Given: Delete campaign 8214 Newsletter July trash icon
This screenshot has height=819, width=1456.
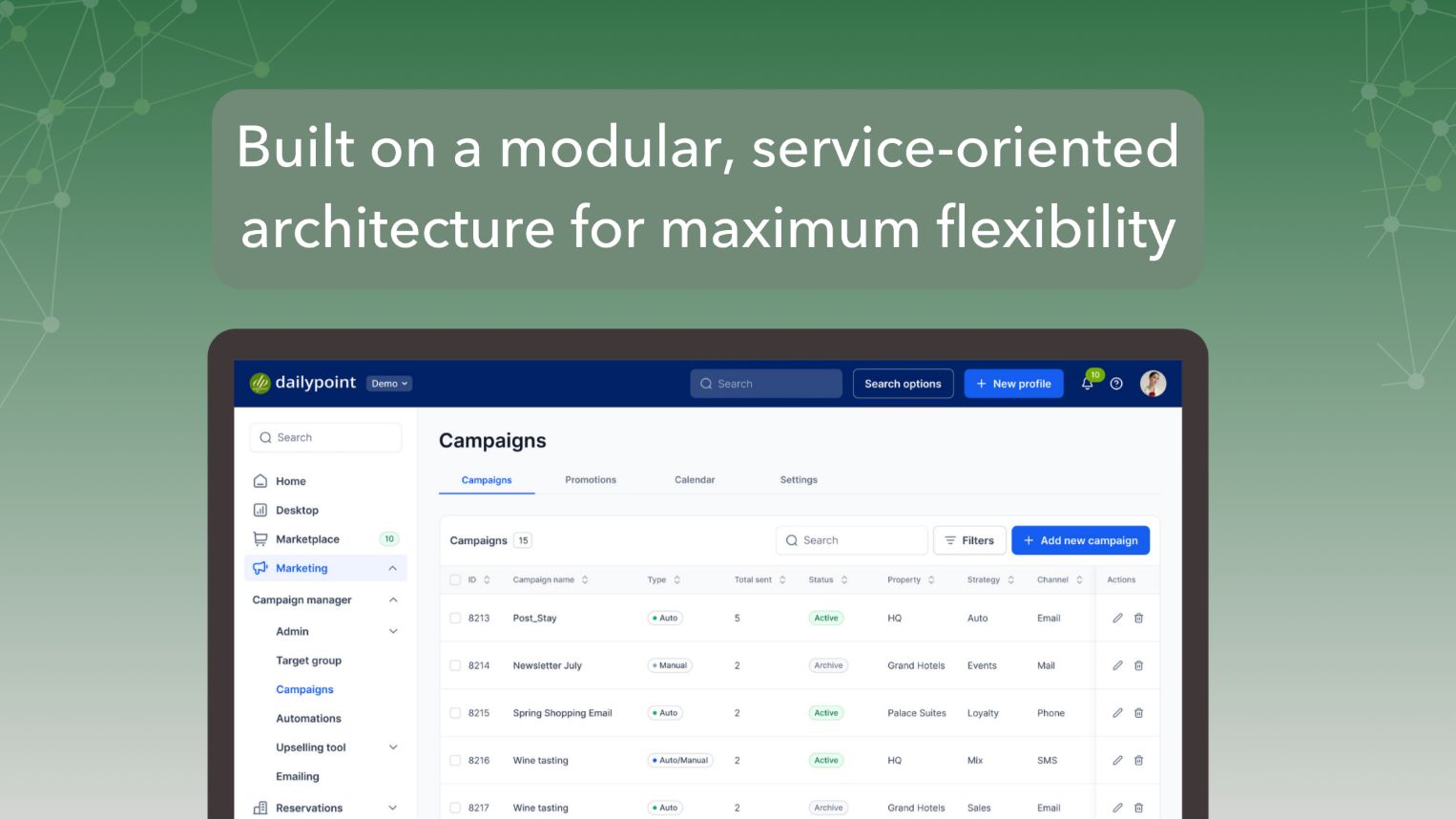Looking at the screenshot, I should point(1138,665).
